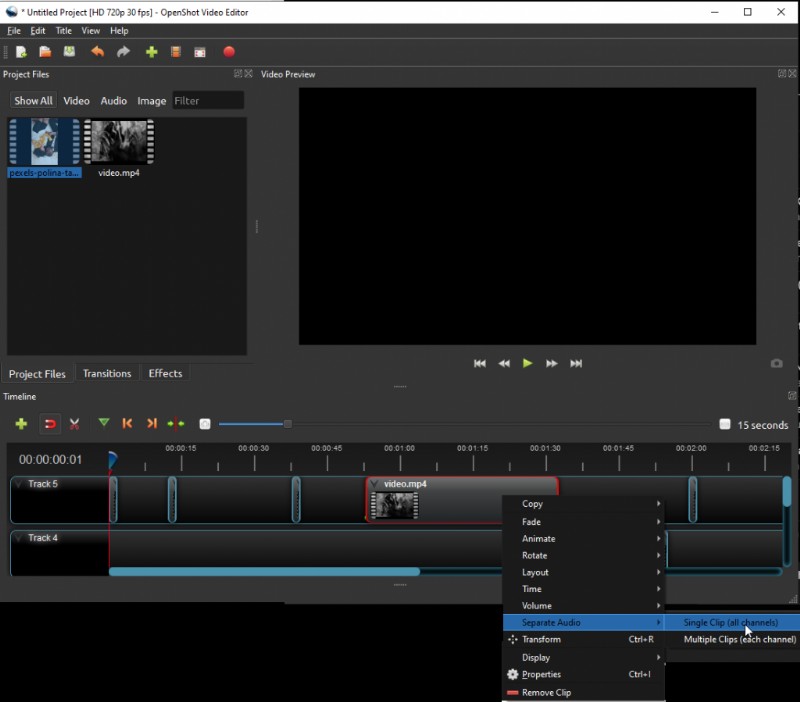Click the Undo arrow in toolbar
The image size is (800, 702).
[x=97, y=52]
